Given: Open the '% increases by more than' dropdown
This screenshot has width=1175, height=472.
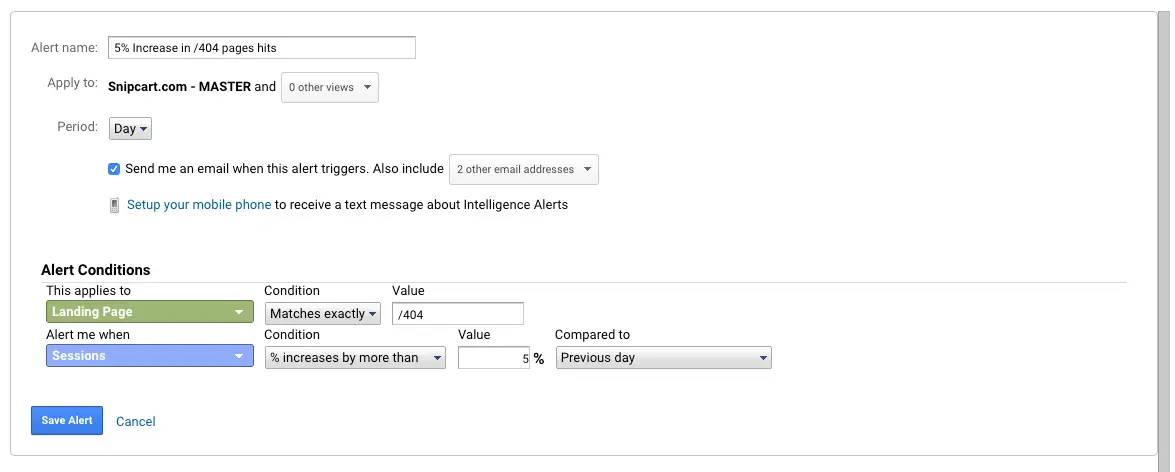Looking at the screenshot, I should [355, 357].
